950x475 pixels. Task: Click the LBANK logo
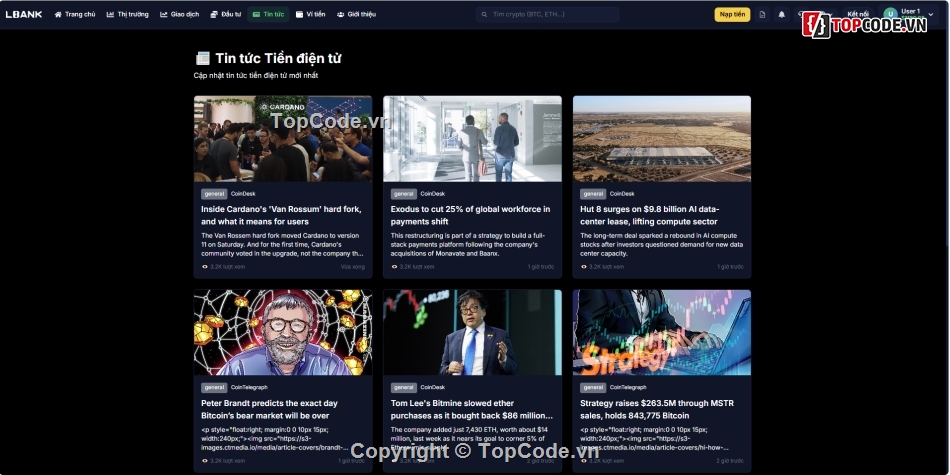point(24,14)
